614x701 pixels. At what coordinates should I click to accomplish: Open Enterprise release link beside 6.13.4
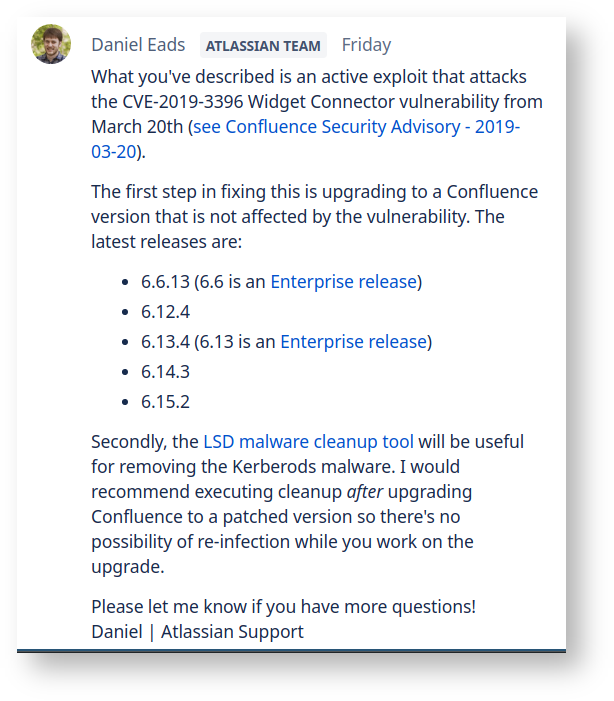coord(353,342)
